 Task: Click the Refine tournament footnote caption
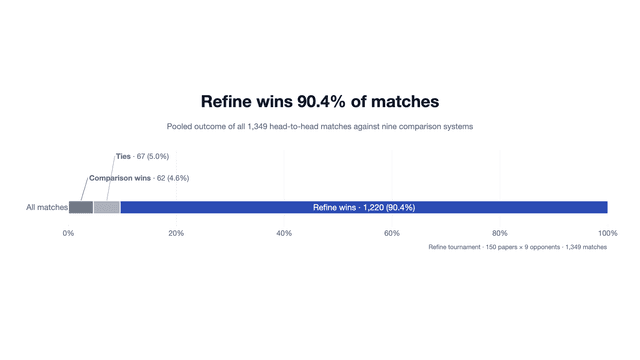click(518, 247)
